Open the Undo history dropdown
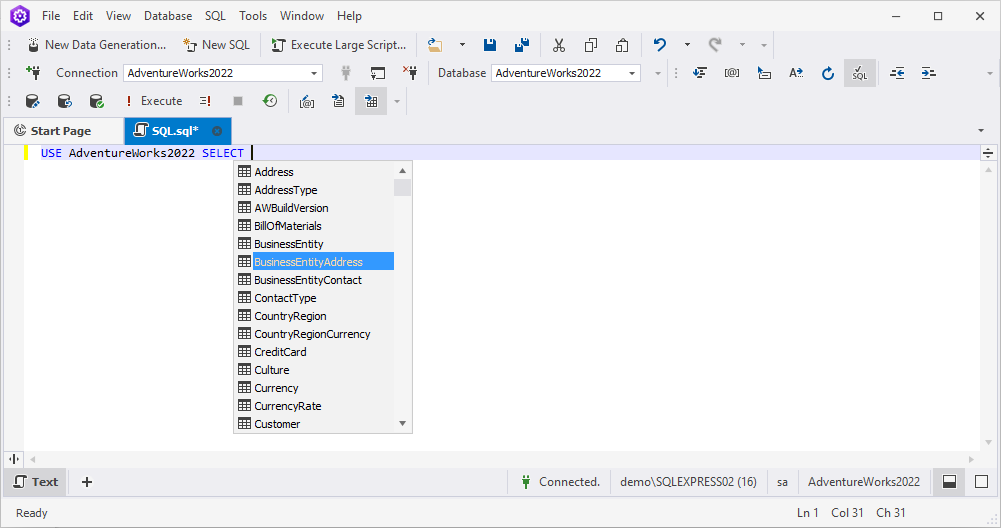This screenshot has height=528, width=1001. coord(687,45)
